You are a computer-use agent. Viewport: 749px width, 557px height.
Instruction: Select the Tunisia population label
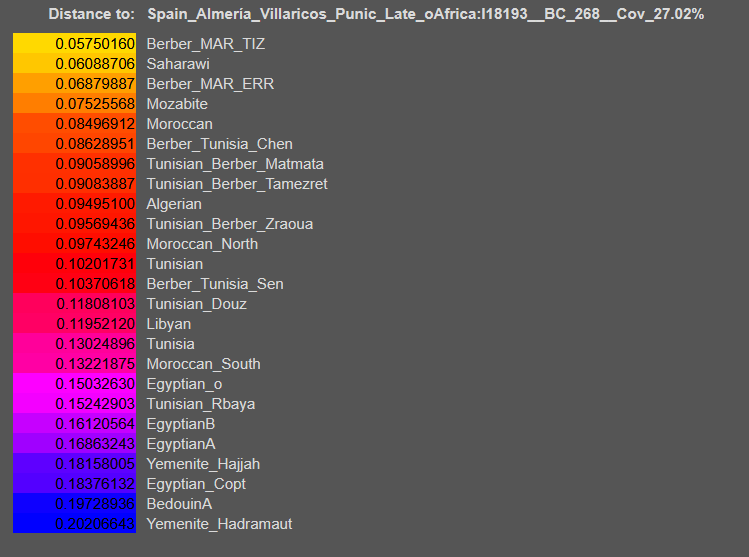pos(171,344)
